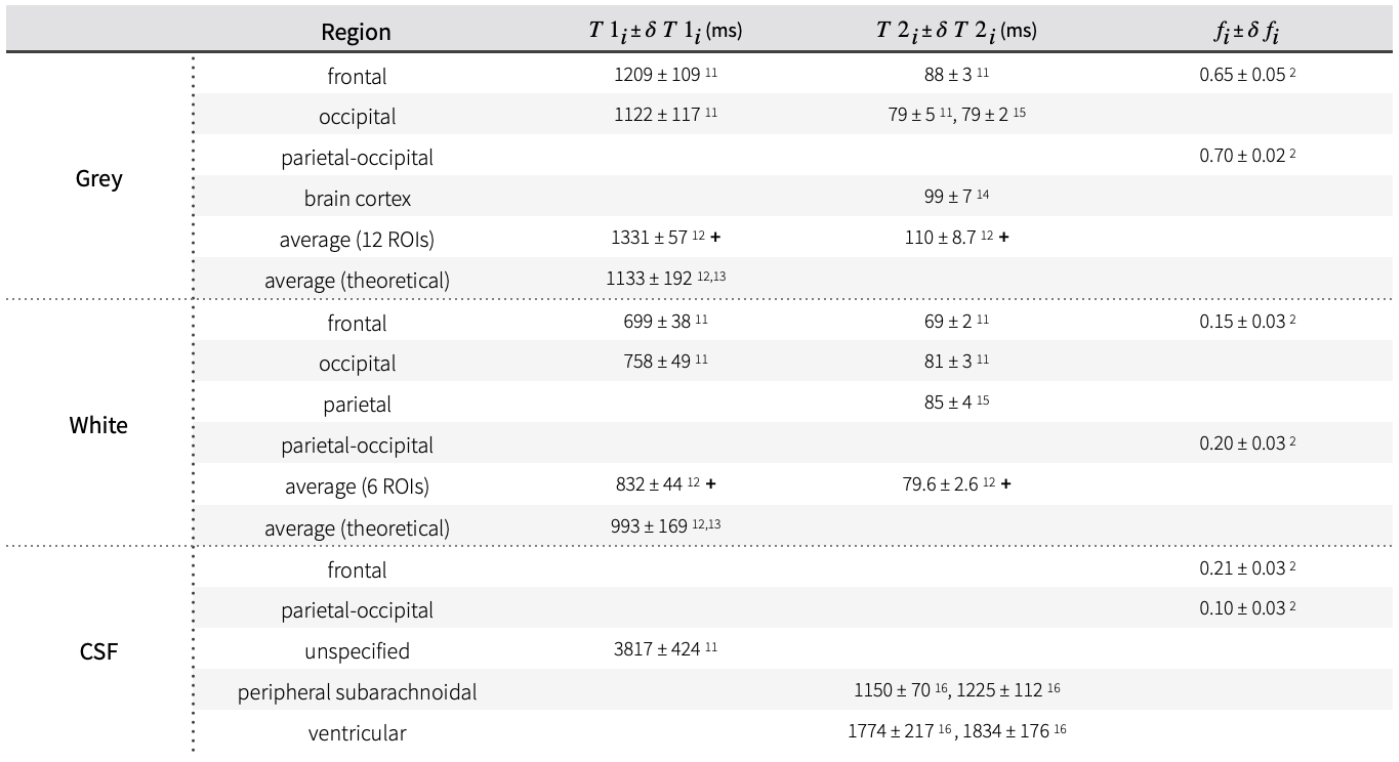Click the f_i ± δf_i column header
The width and height of the screenshot is (1399, 762).
[1233, 32]
